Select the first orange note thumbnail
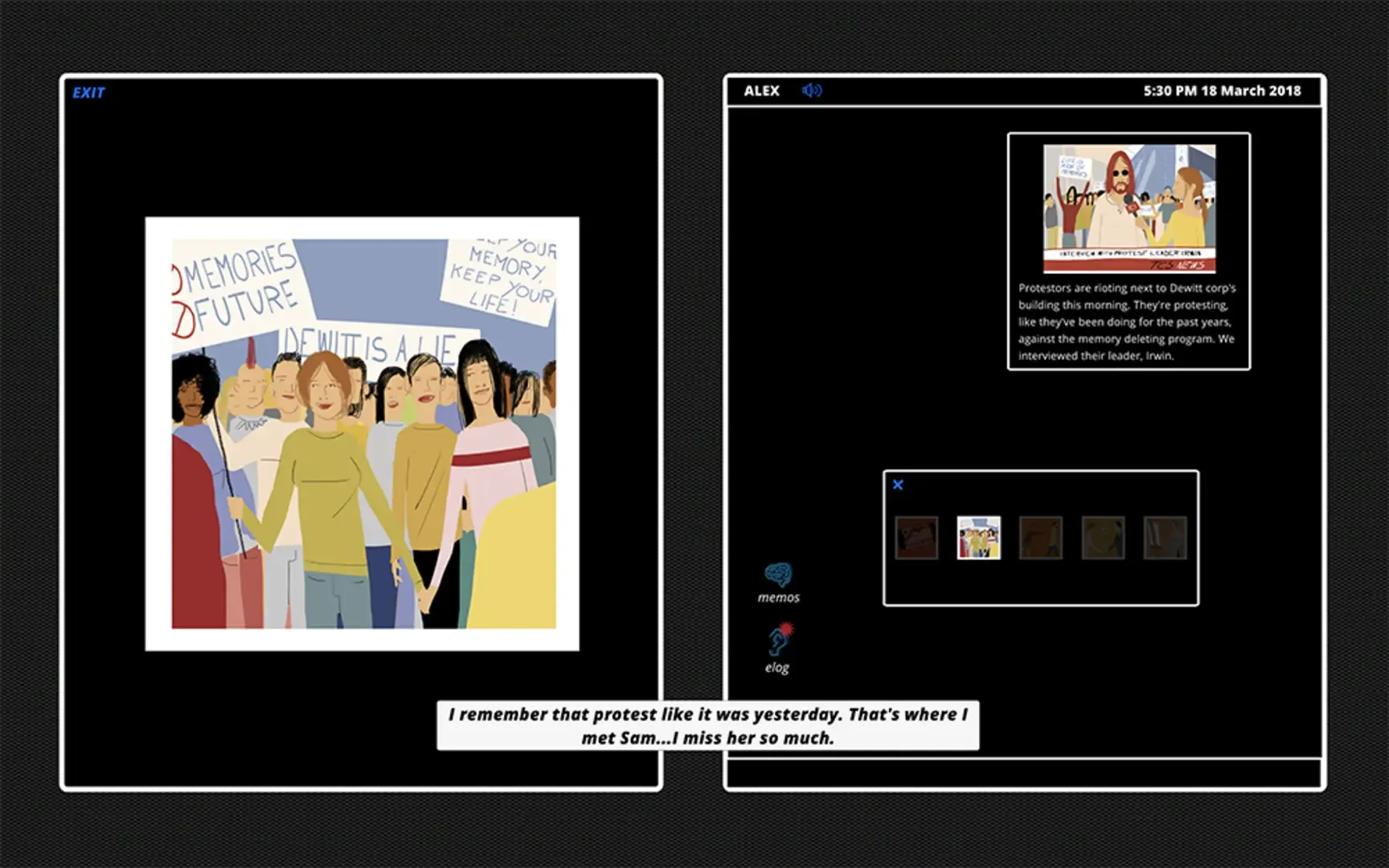Screen dimensions: 1389x868 tap(917, 538)
